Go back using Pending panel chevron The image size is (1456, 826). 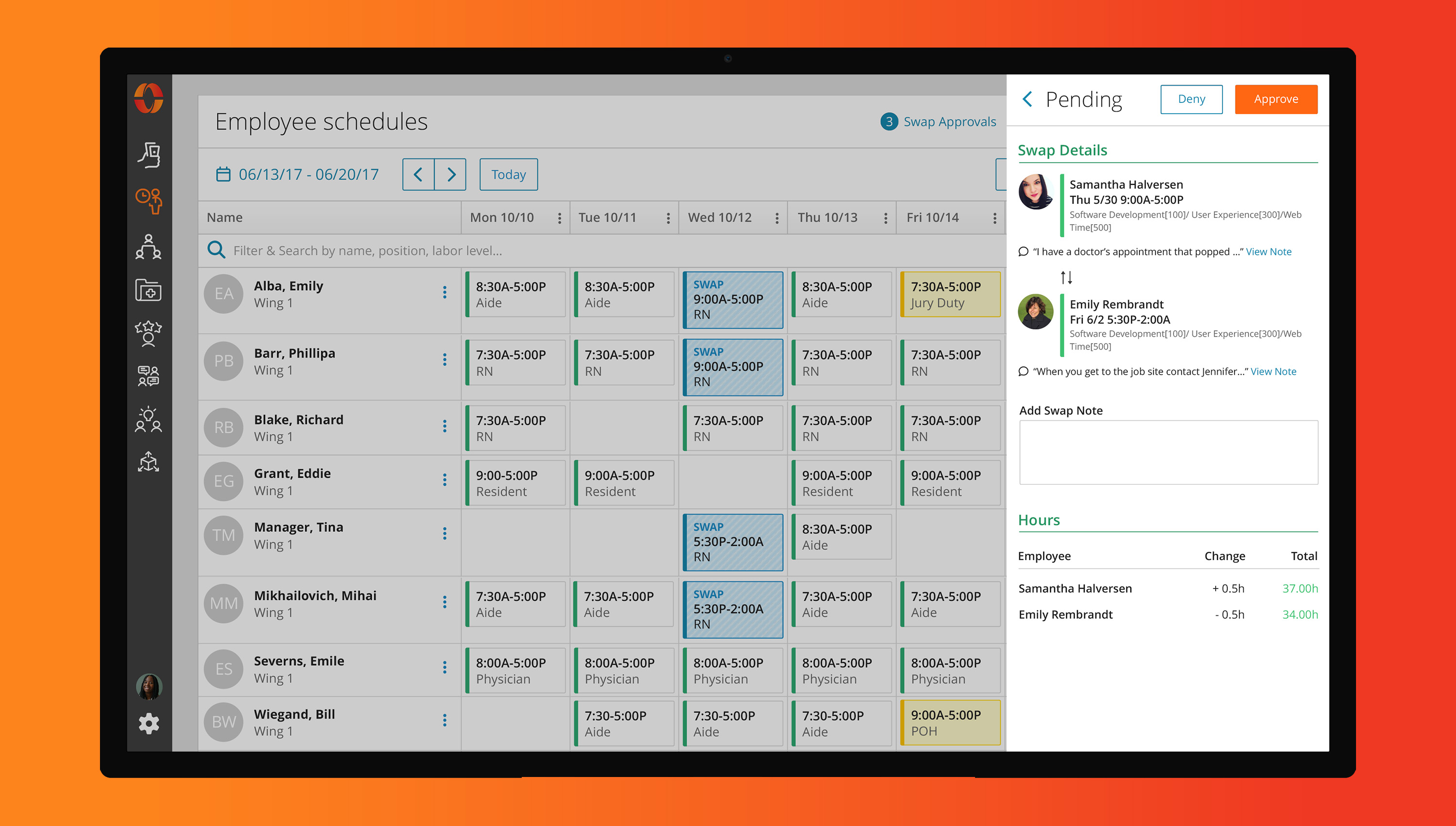(1027, 99)
